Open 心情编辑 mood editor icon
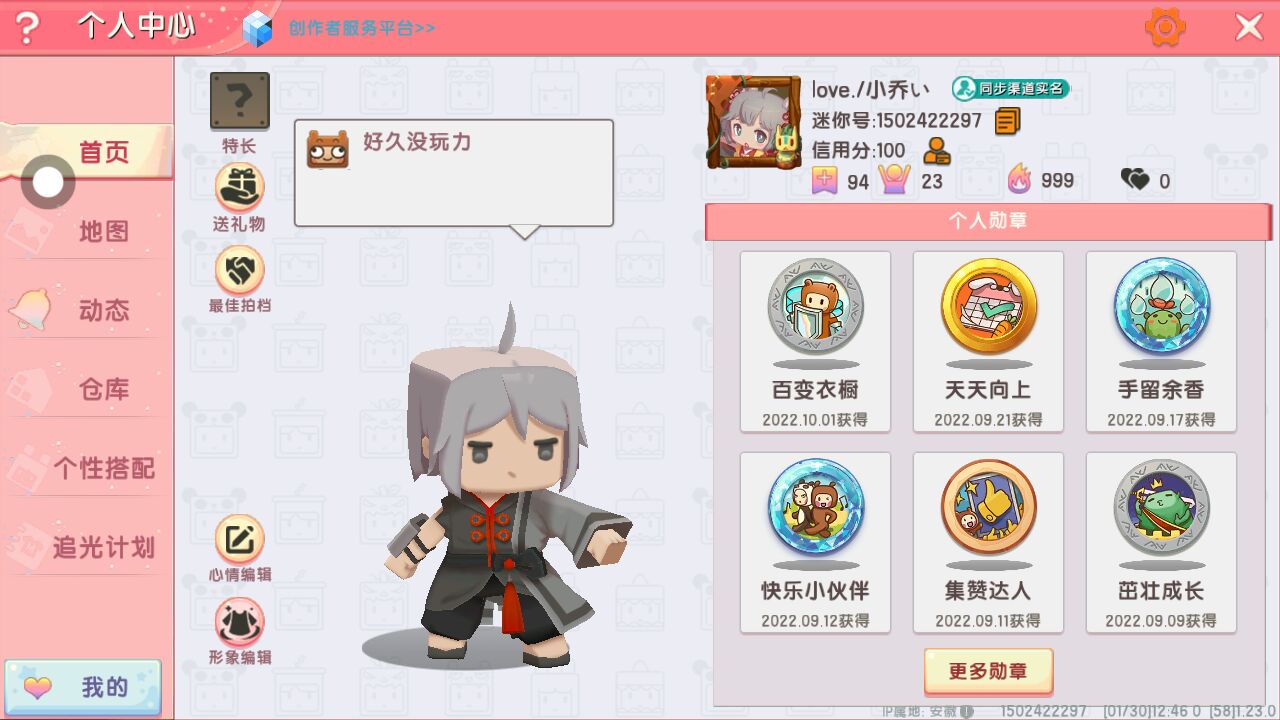This screenshot has height=720, width=1280. pyautogui.click(x=240, y=539)
